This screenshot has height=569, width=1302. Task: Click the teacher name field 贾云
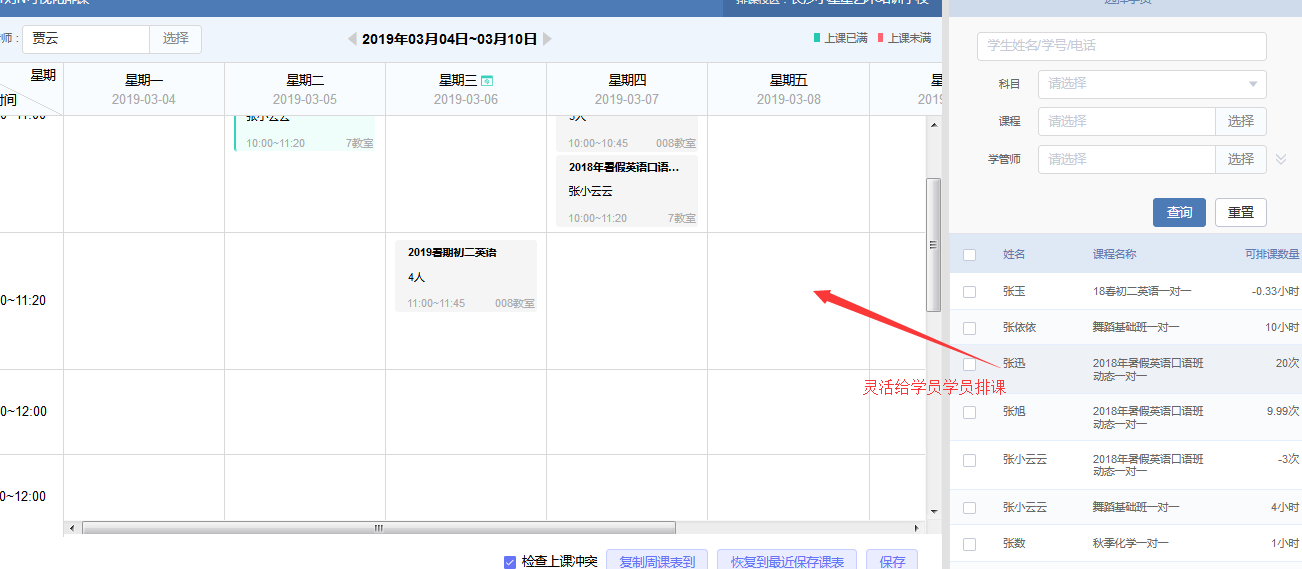tap(86, 39)
